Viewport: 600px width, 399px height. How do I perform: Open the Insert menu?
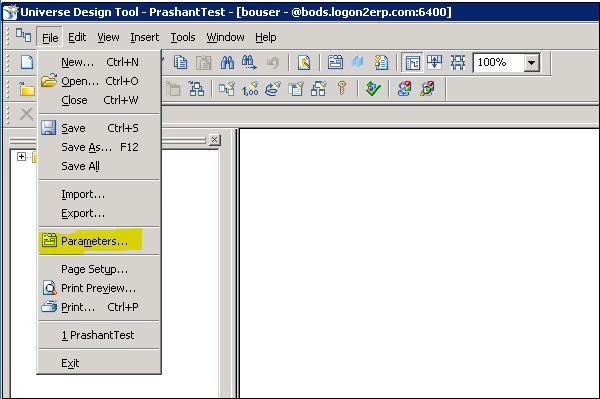[x=145, y=37]
